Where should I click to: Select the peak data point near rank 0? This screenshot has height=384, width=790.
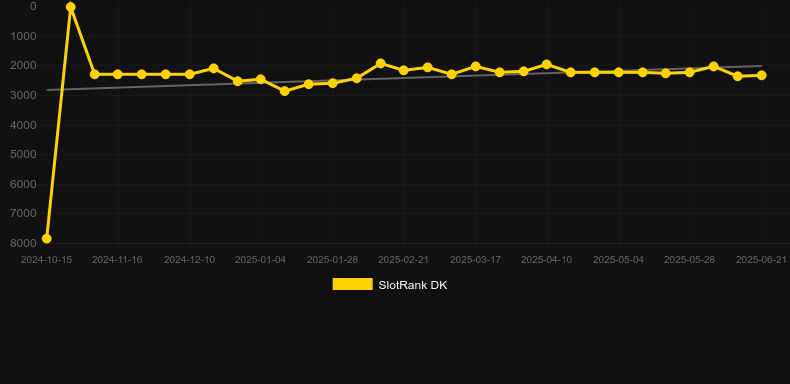point(71,7)
